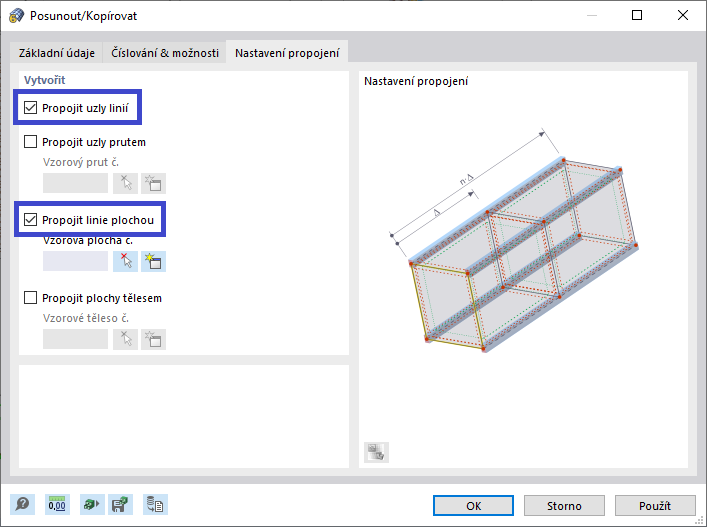Viewport: 707px width, 527px height.
Task: Switch to Základní údaje tab
Action: (x=57, y=53)
